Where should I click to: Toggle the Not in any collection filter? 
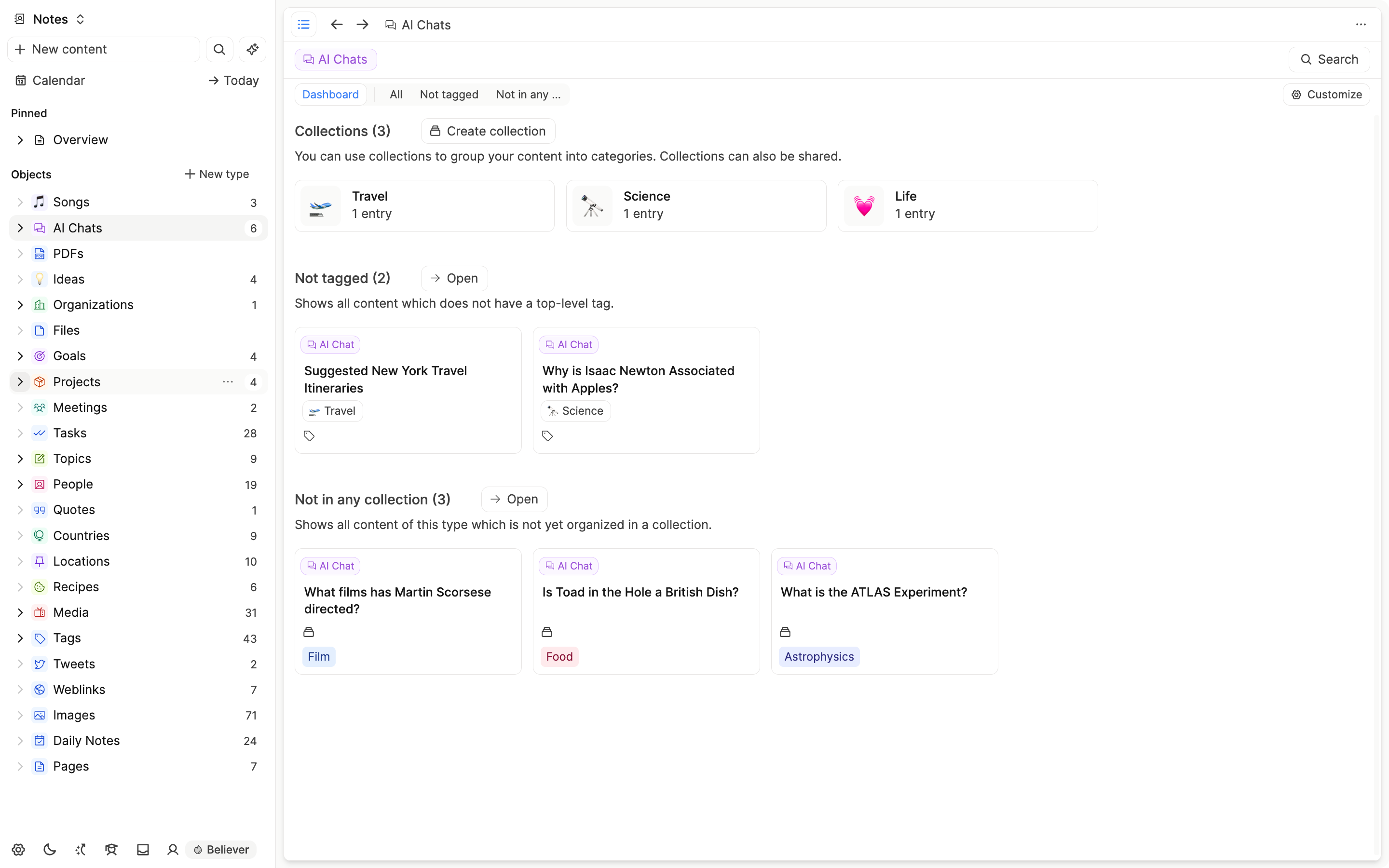[x=528, y=94]
